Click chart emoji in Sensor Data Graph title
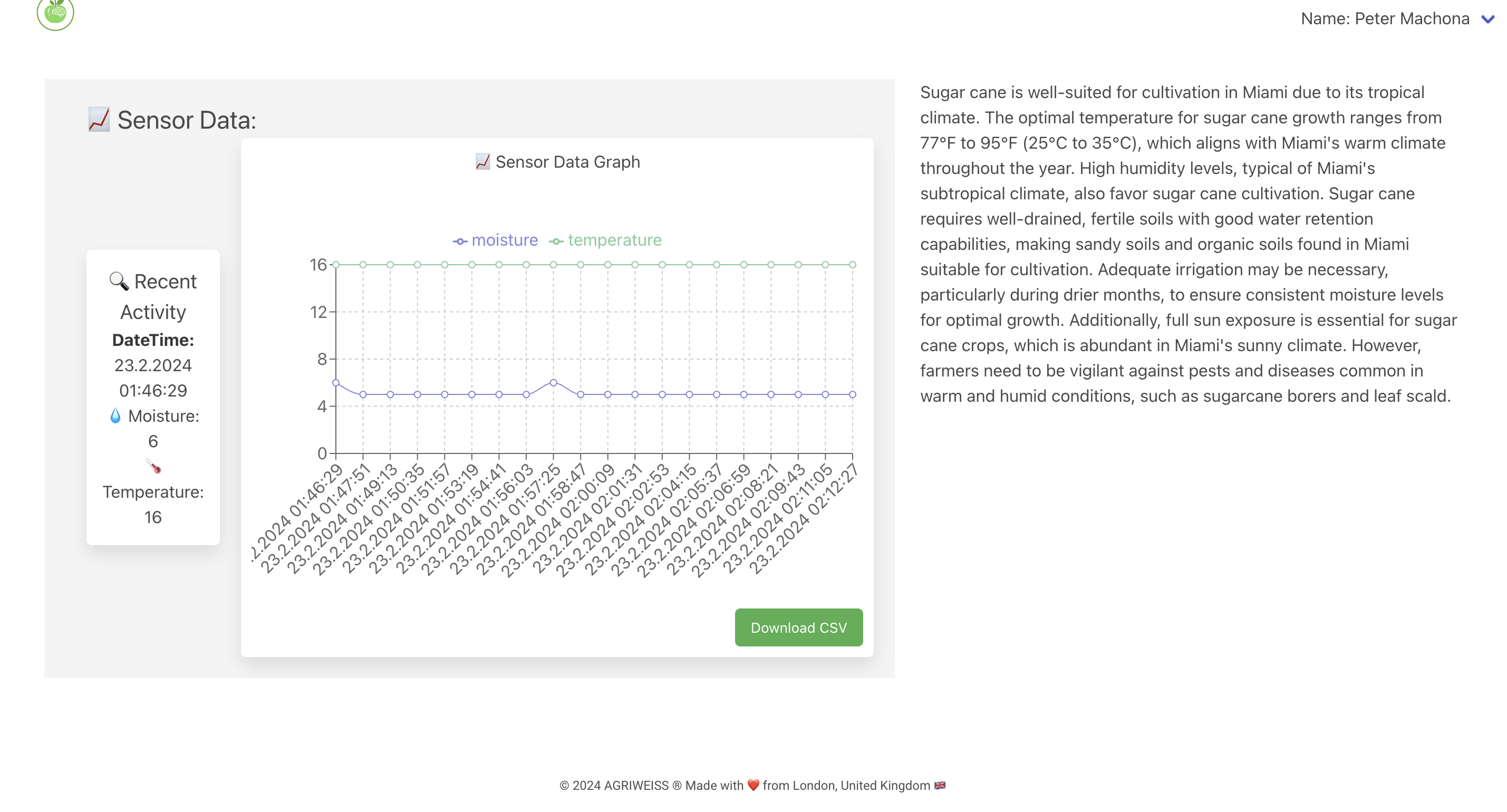Viewport: 1507px width, 812px height. (x=482, y=161)
